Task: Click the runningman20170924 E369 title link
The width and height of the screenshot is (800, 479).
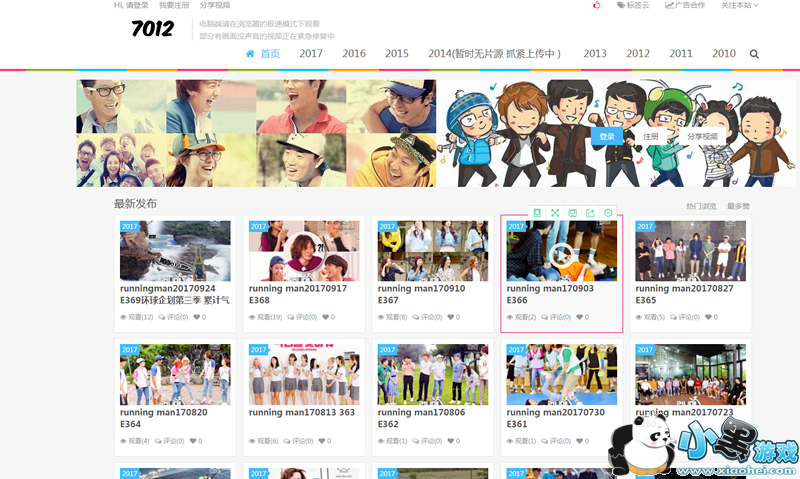Action: click(x=174, y=294)
